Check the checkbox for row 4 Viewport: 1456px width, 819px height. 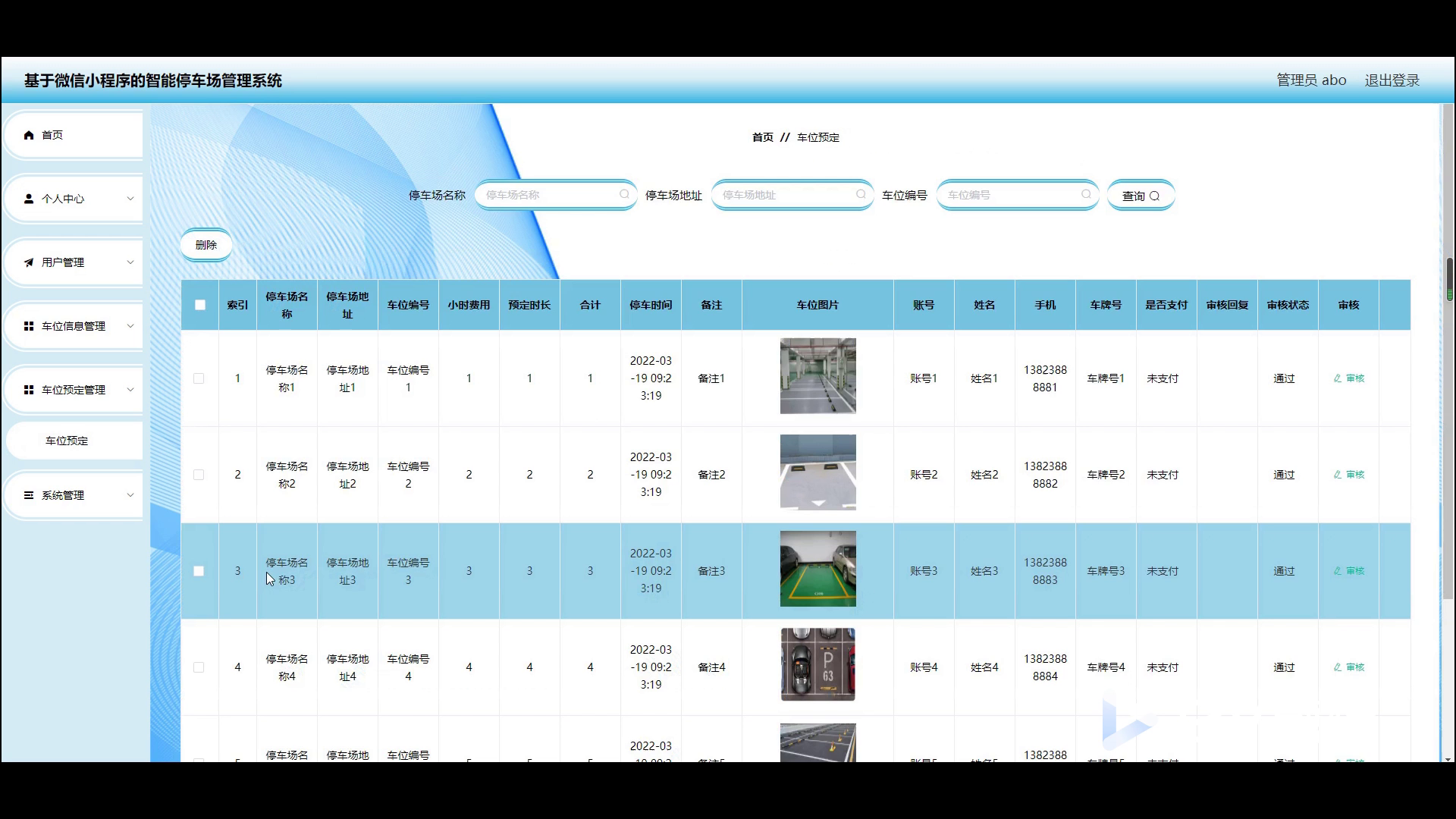click(199, 667)
